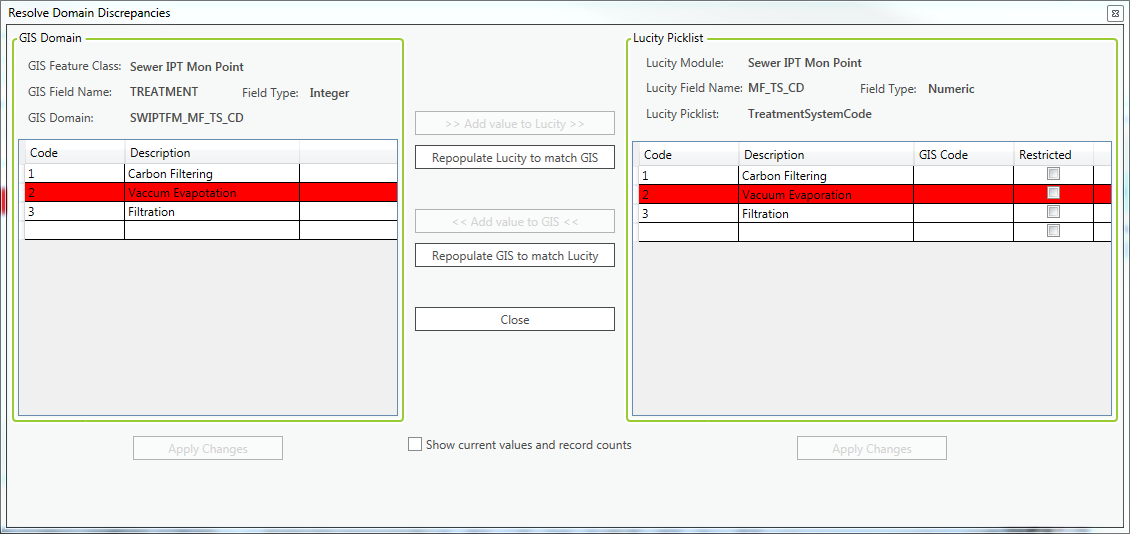Click Sewer IPT Mon Point GIS feature class
The image size is (1130, 534).
[x=187, y=67]
